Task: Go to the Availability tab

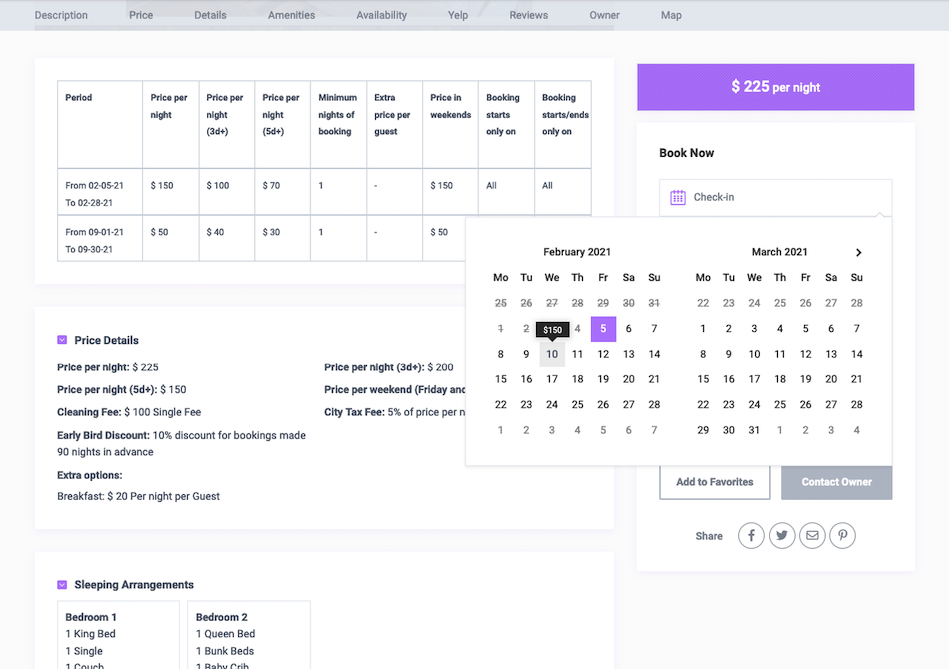Action: (382, 15)
